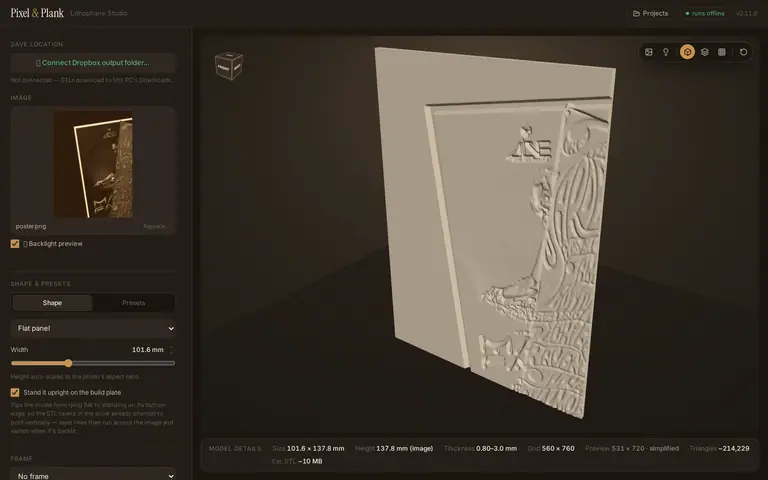Viewport: 768px width, 480px height.
Task: Click the Replace image link
Action: point(155,226)
